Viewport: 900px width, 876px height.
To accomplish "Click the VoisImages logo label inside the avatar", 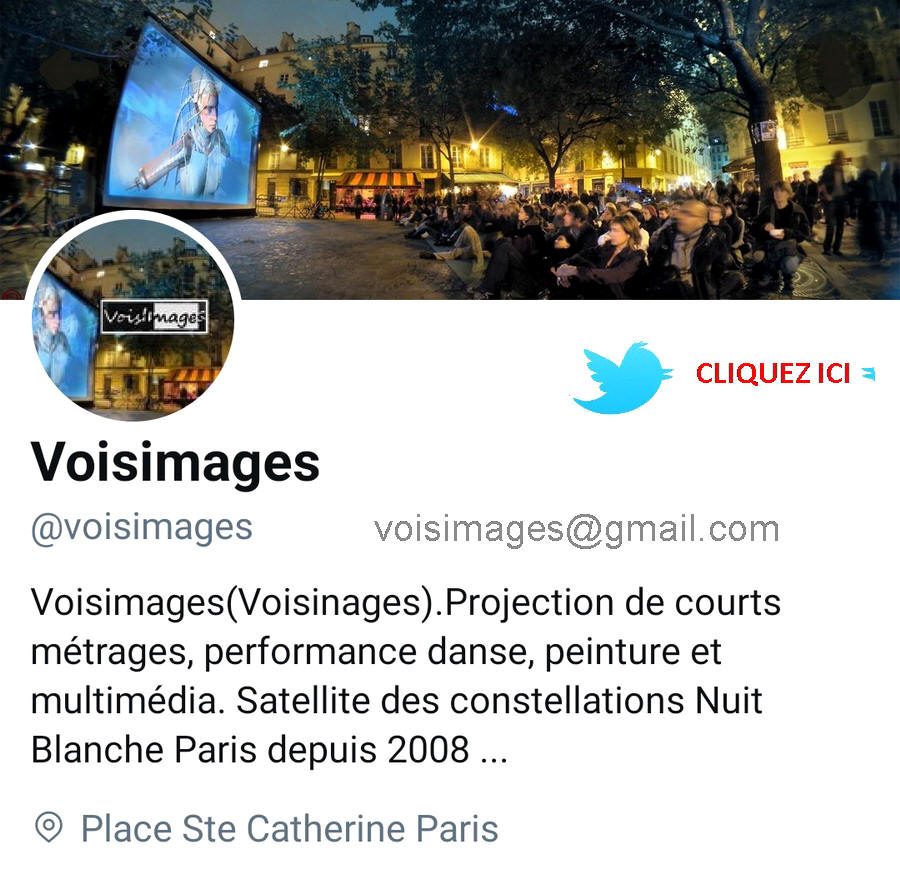I will [154, 316].
